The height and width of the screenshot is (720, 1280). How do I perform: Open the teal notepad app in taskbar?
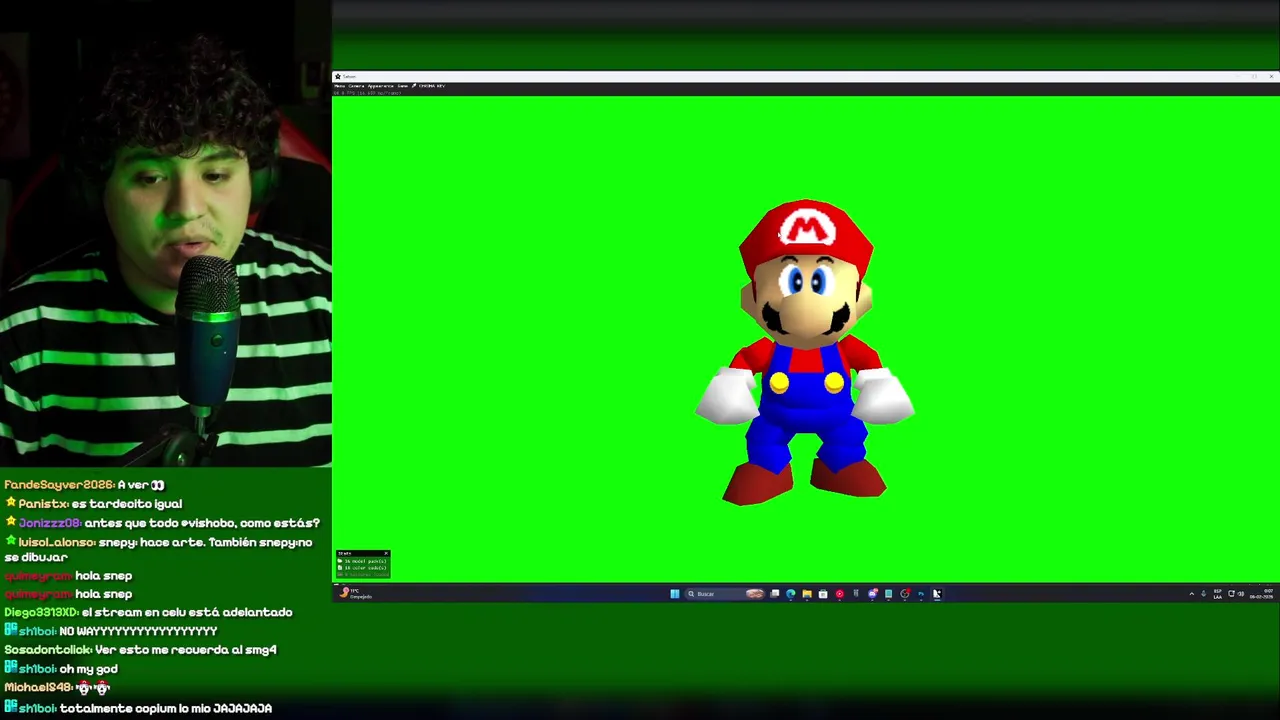pyautogui.click(x=888, y=594)
